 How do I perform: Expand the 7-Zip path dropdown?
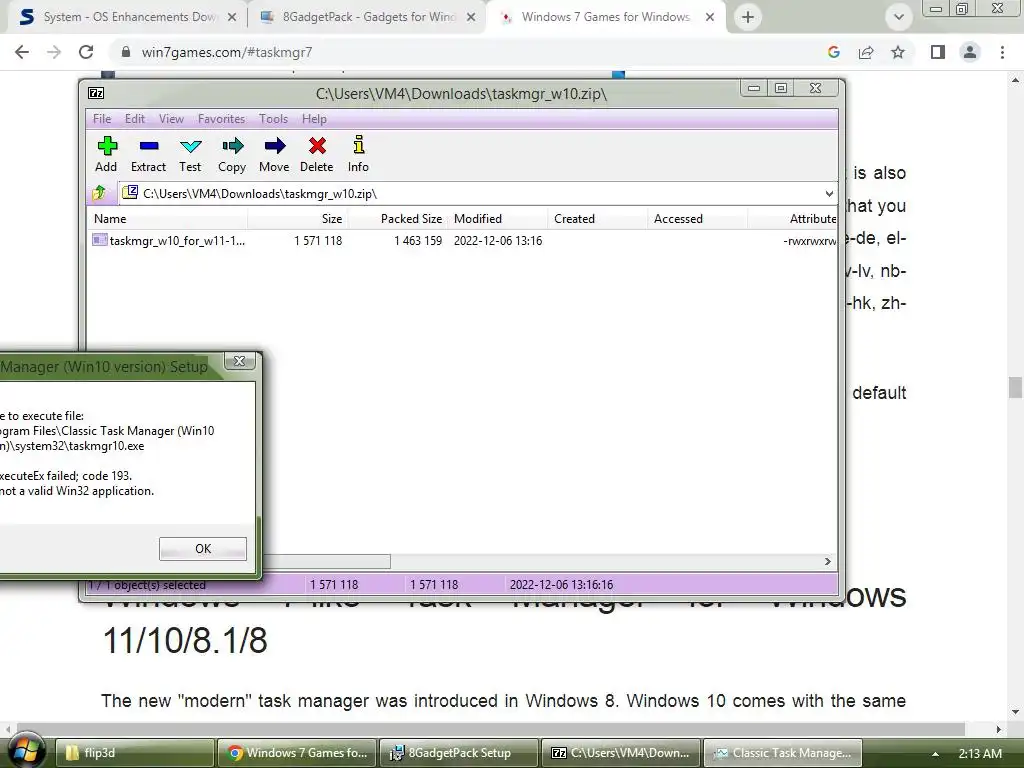tap(829, 193)
